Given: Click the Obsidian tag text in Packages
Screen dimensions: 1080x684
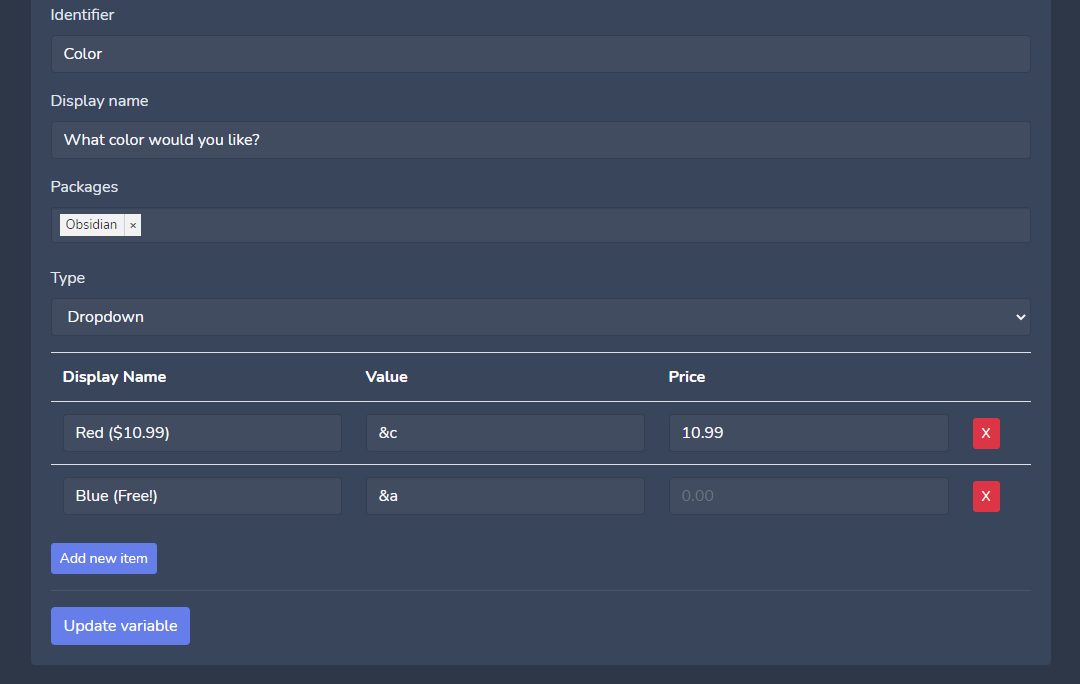Looking at the screenshot, I should (x=91, y=225).
